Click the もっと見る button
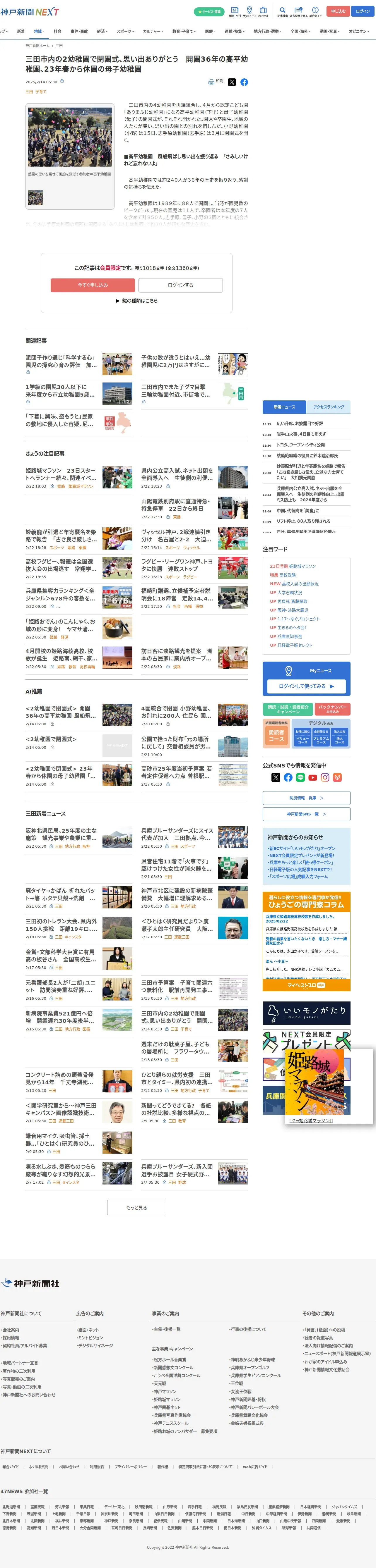Screen dimensions: 376x1568 (136, 1208)
